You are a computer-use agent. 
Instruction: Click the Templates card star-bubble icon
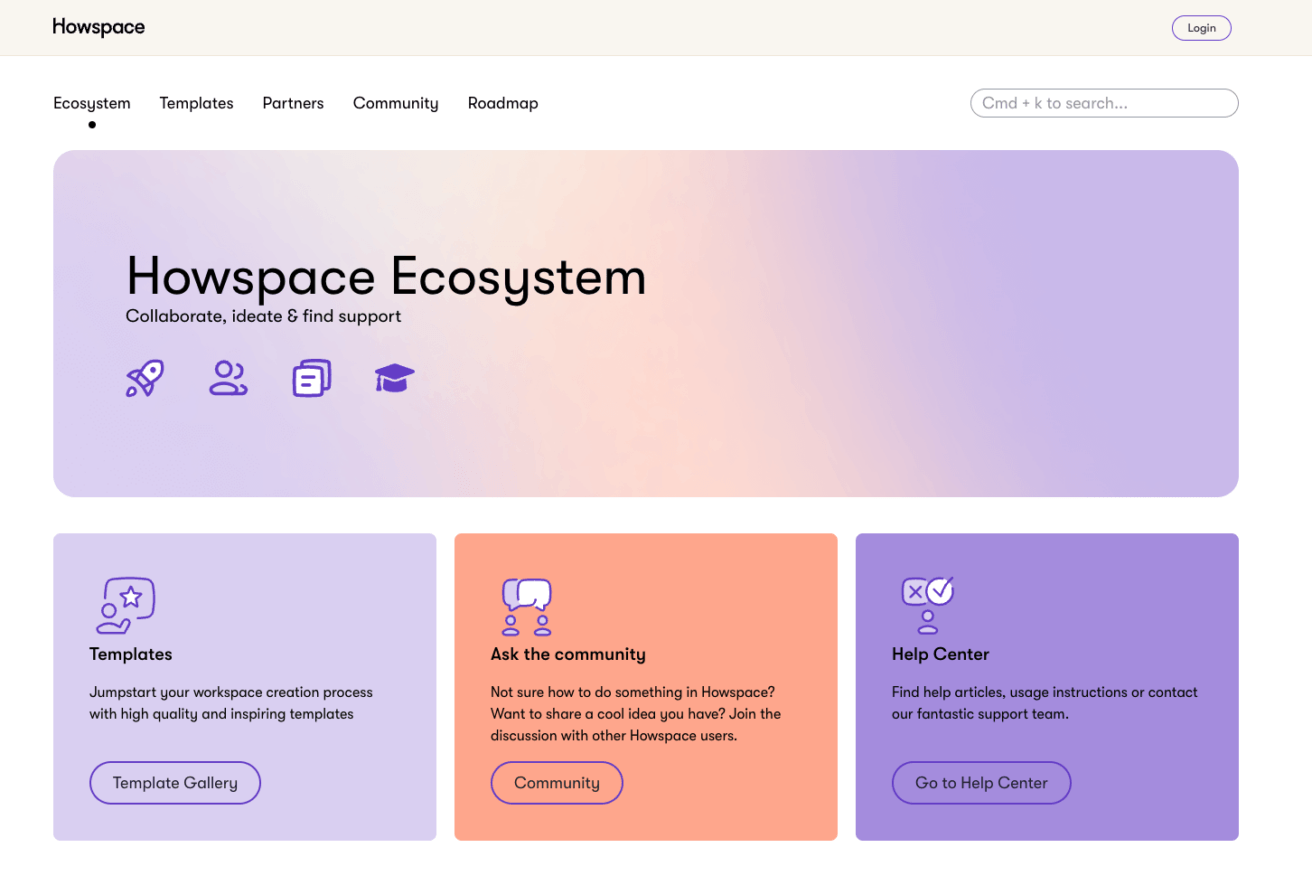tap(126, 605)
